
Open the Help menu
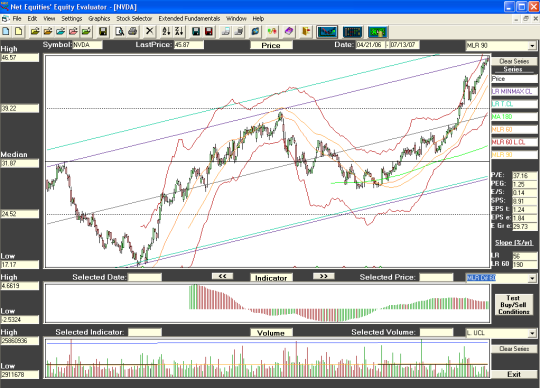click(258, 19)
